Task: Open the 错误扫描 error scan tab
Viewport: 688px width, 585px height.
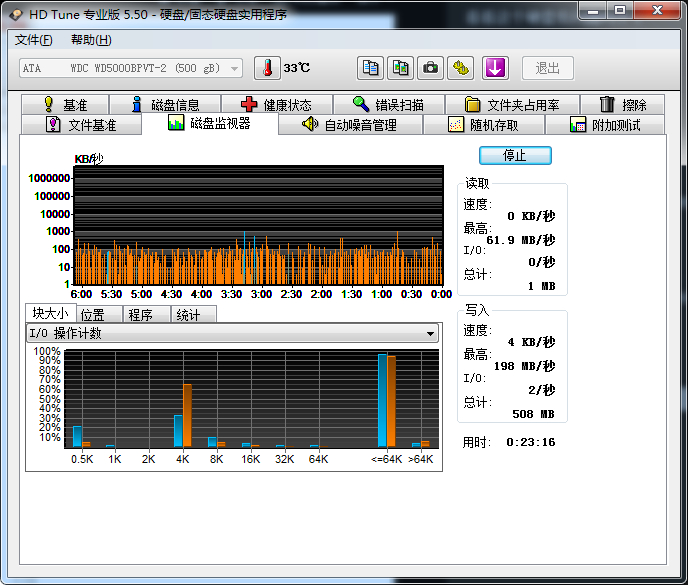Action: [388, 105]
